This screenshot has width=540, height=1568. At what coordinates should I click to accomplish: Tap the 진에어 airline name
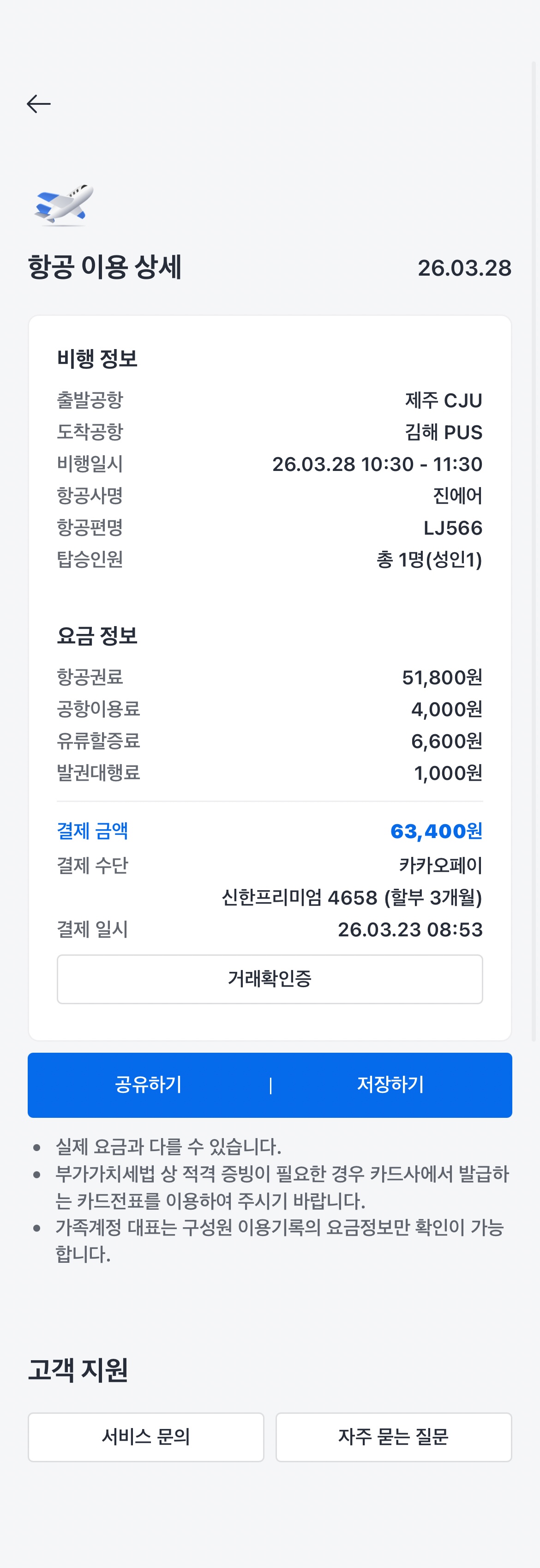[457, 496]
